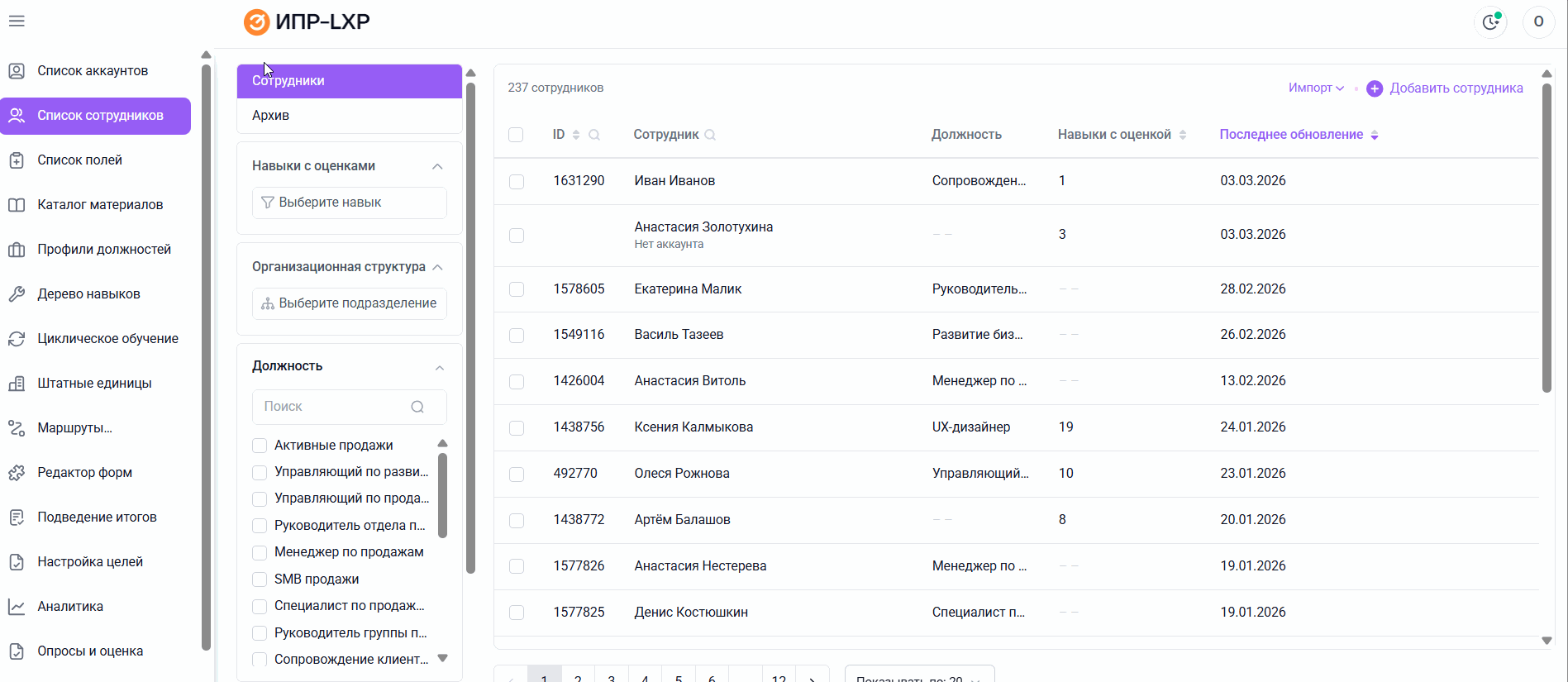
Task: Click the Дерево навыков wrench icon
Action: (x=17, y=294)
